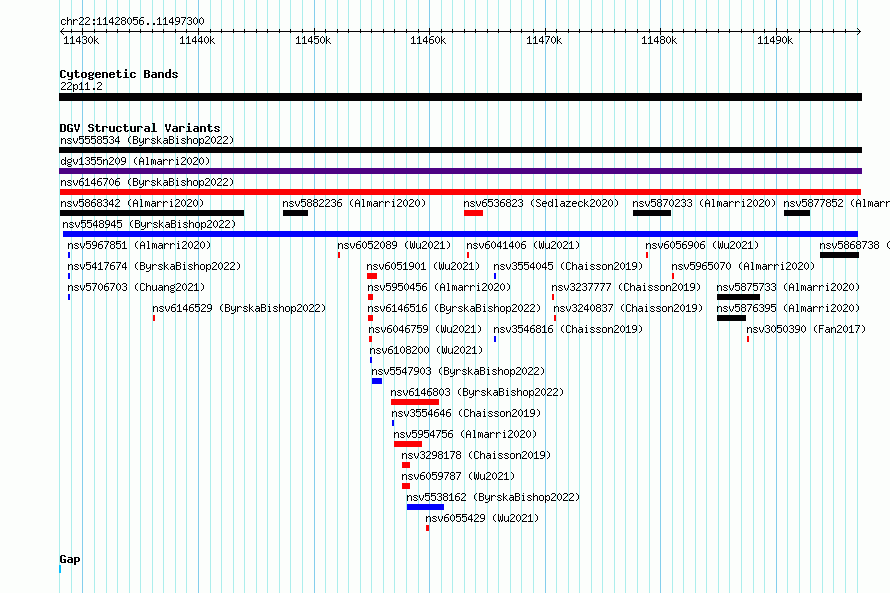Open the nsv5870233 (Almarri2020) label
This screenshot has width=890, height=593.
coord(704,203)
